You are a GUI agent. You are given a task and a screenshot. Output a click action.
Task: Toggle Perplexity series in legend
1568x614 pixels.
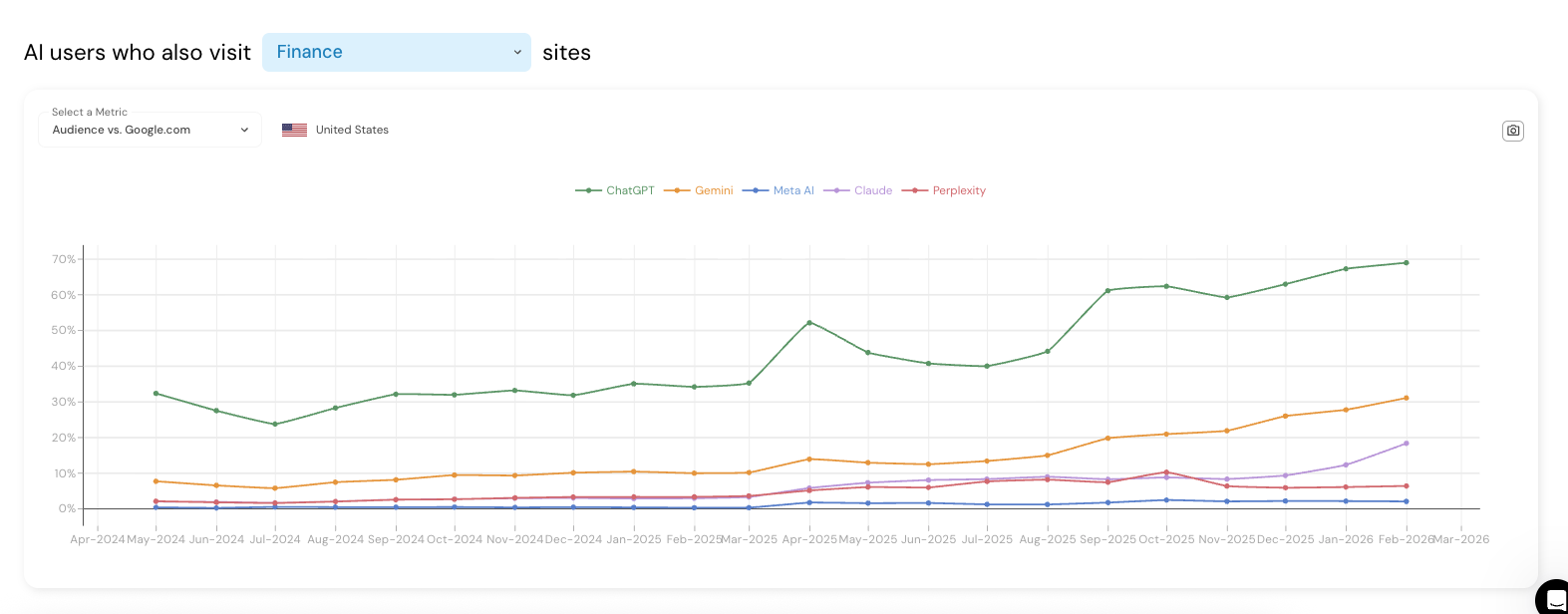click(944, 190)
